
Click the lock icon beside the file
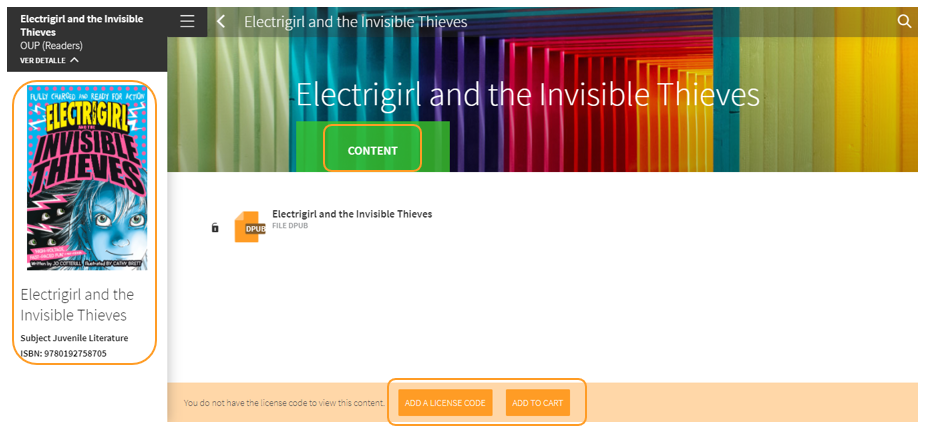click(215, 228)
